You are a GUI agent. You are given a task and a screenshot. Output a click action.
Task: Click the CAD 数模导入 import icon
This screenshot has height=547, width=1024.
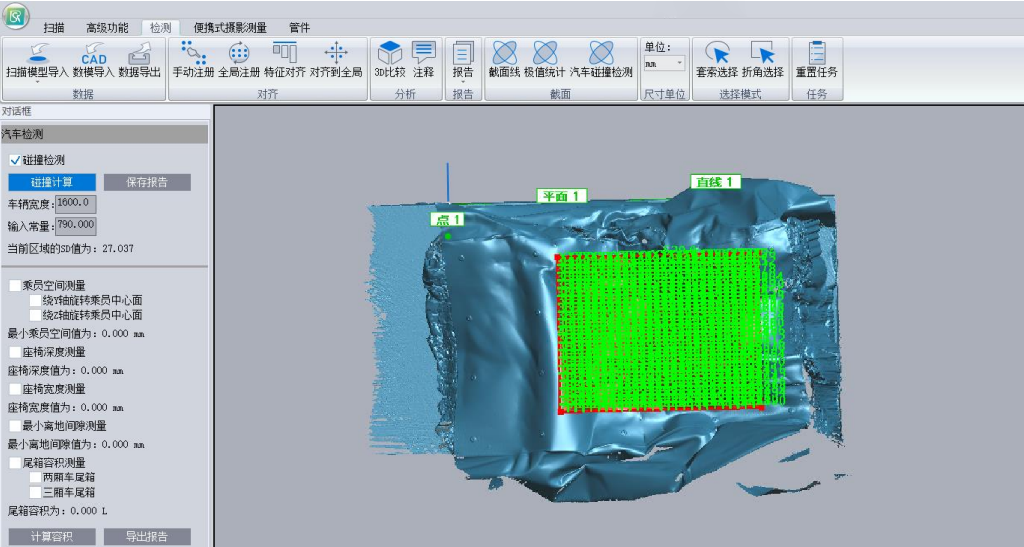pos(94,54)
